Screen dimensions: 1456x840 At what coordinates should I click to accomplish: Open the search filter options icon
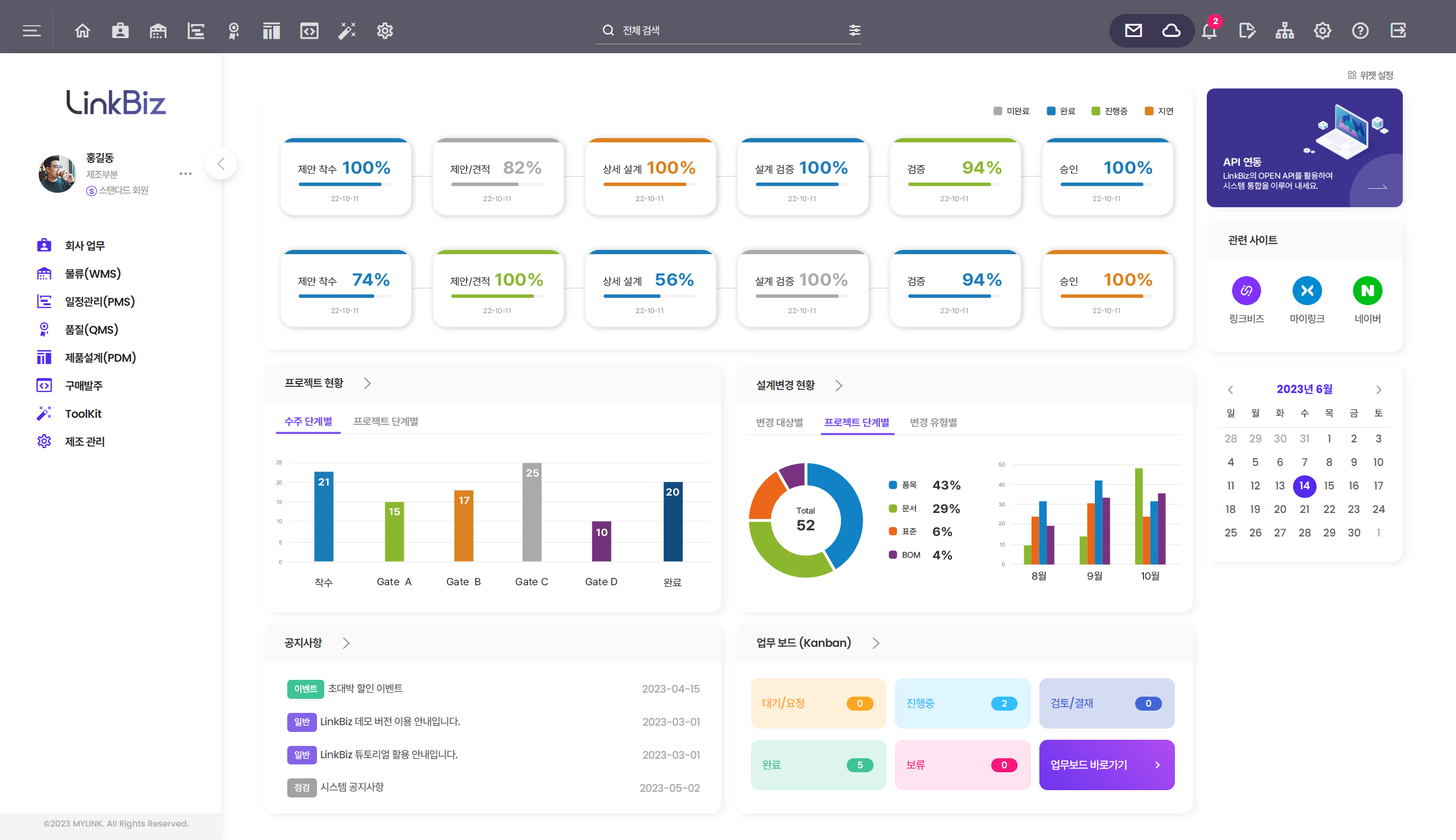855,31
